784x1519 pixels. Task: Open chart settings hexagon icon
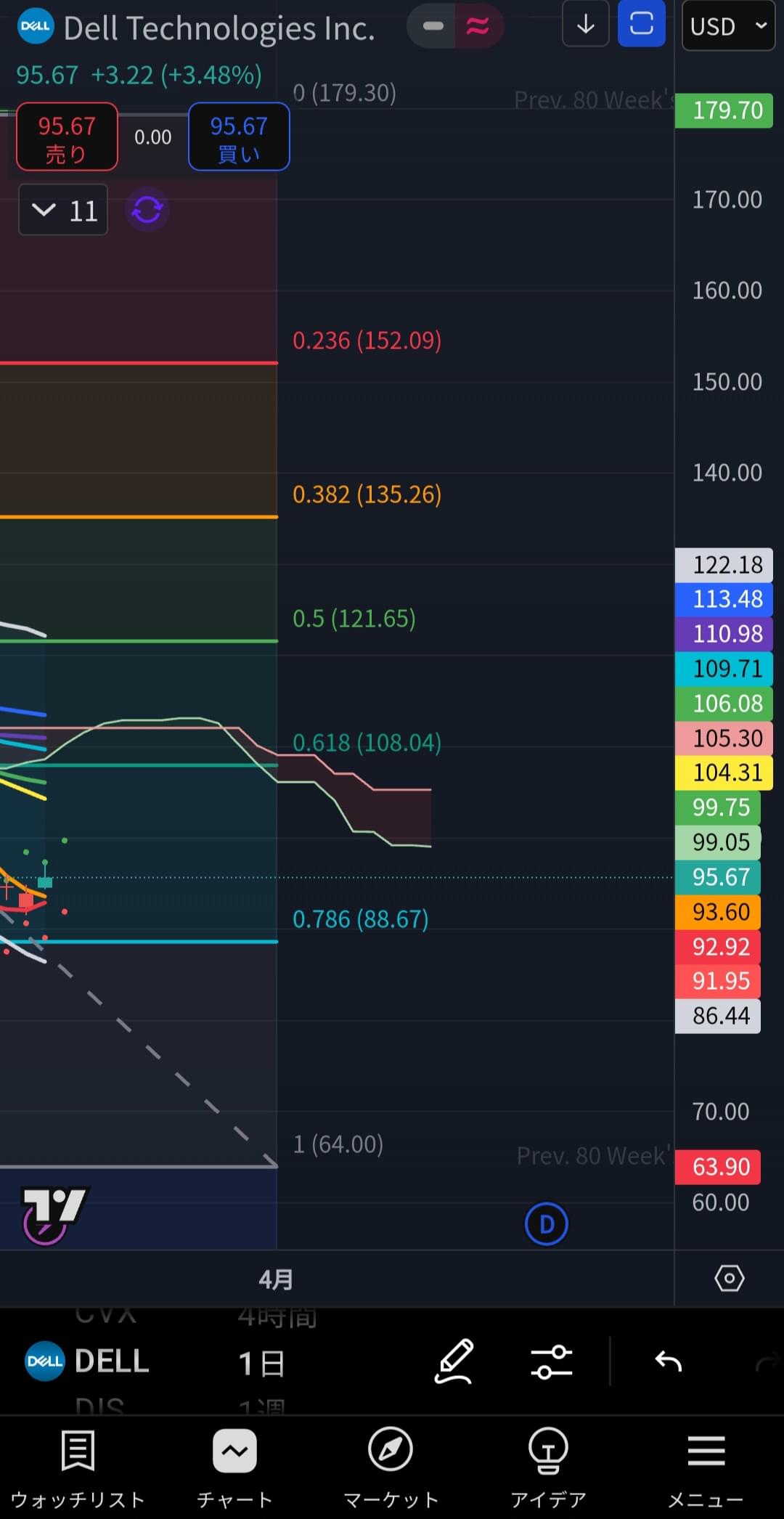(x=729, y=1278)
